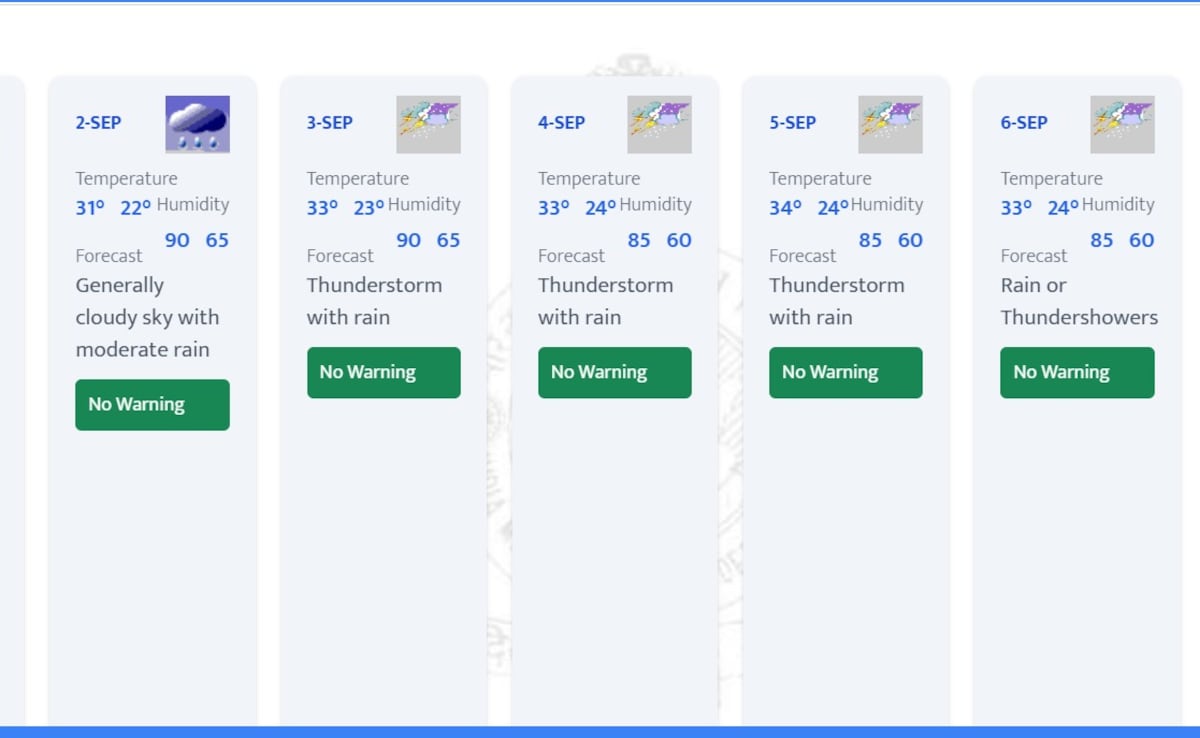This screenshot has height=738, width=1200.
Task: Select the 5-SEP date label
Action: click(x=792, y=123)
